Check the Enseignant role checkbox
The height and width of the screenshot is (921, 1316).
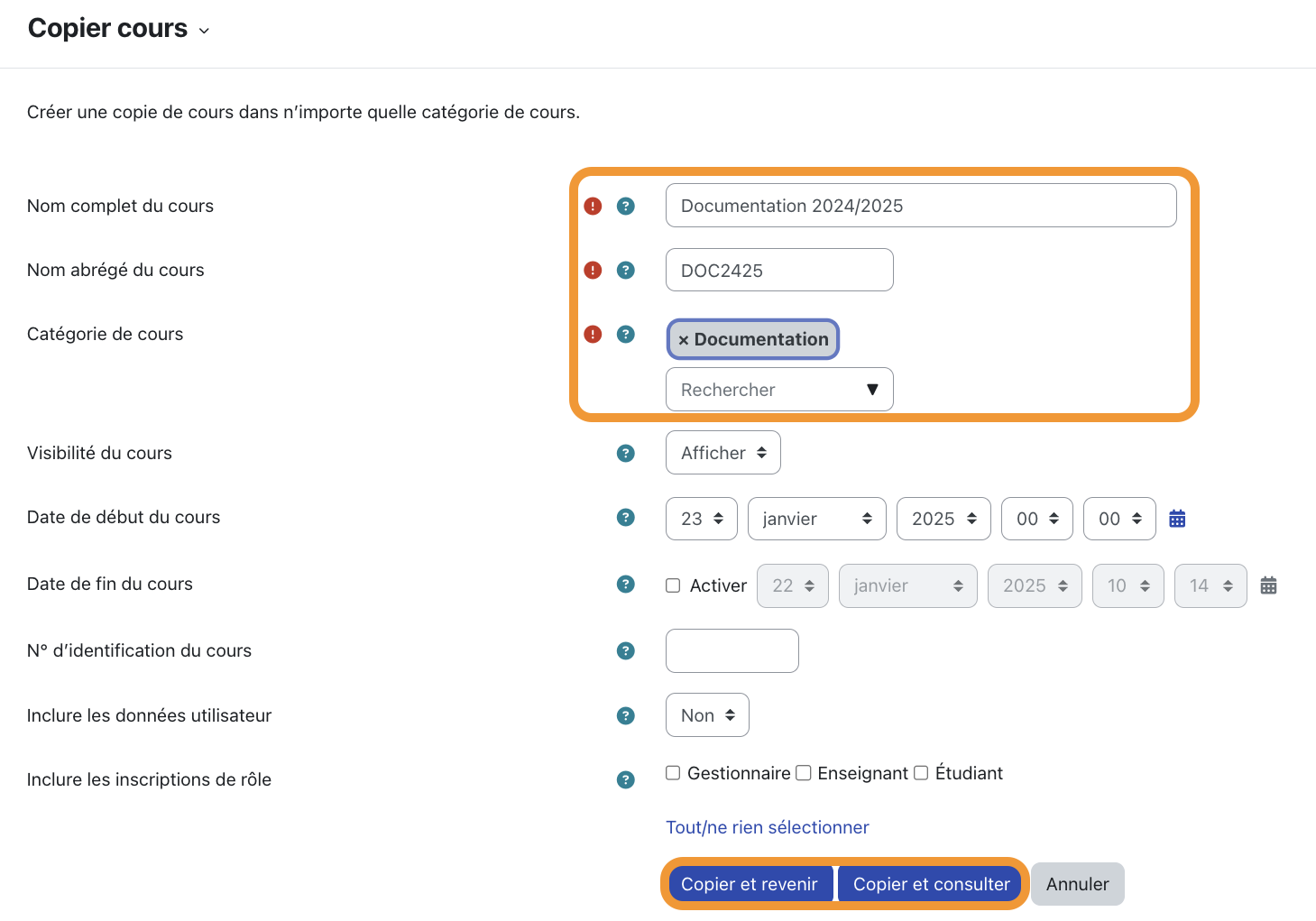point(804,773)
